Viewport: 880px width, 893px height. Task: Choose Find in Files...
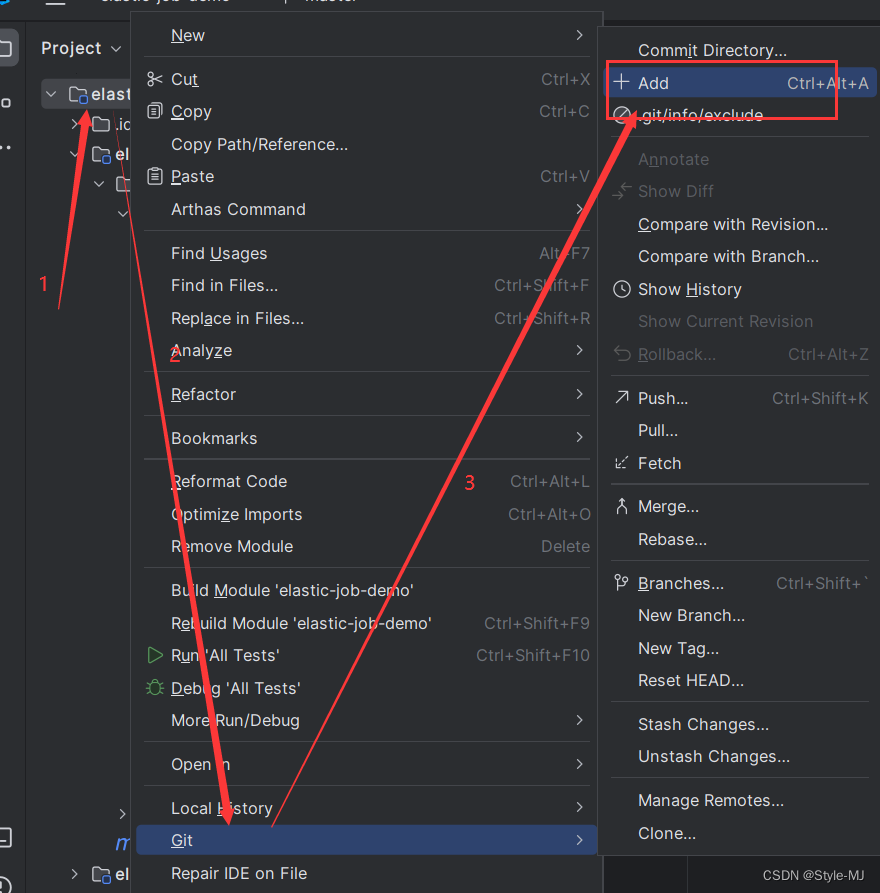367,285
